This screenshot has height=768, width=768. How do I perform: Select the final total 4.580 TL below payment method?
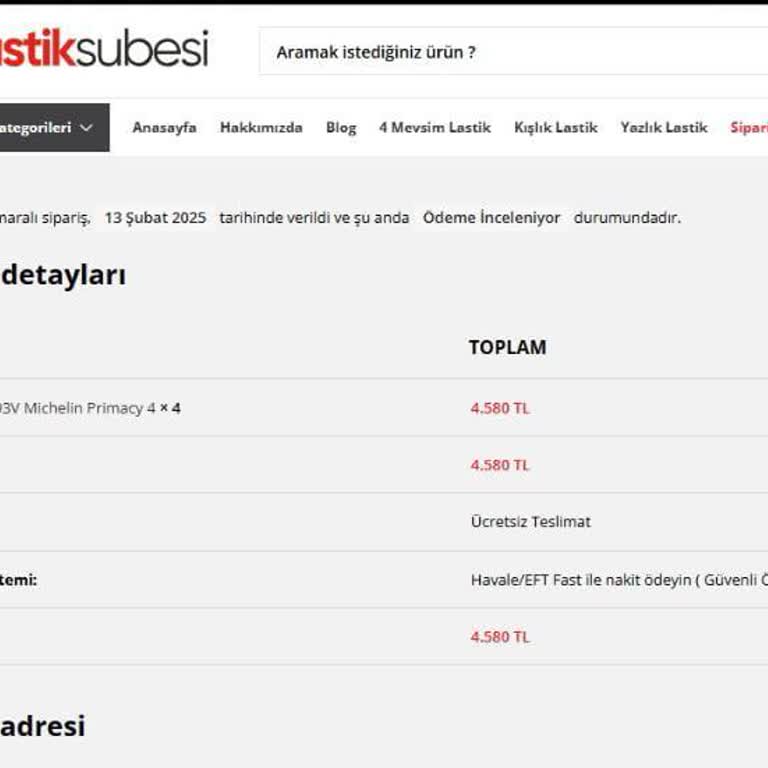coord(500,637)
